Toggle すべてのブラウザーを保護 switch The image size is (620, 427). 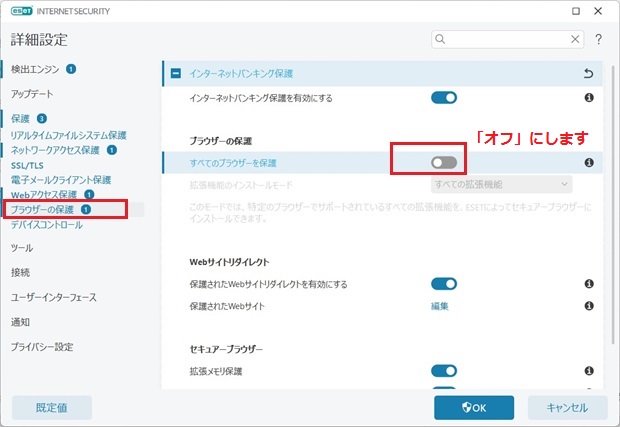click(444, 162)
